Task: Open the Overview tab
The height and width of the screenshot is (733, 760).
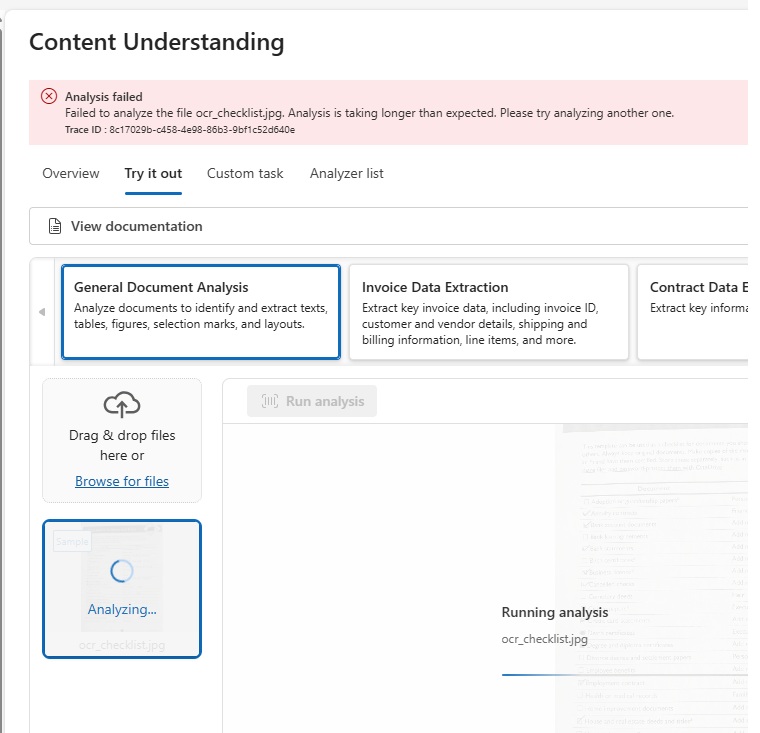Action: point(71,174)
